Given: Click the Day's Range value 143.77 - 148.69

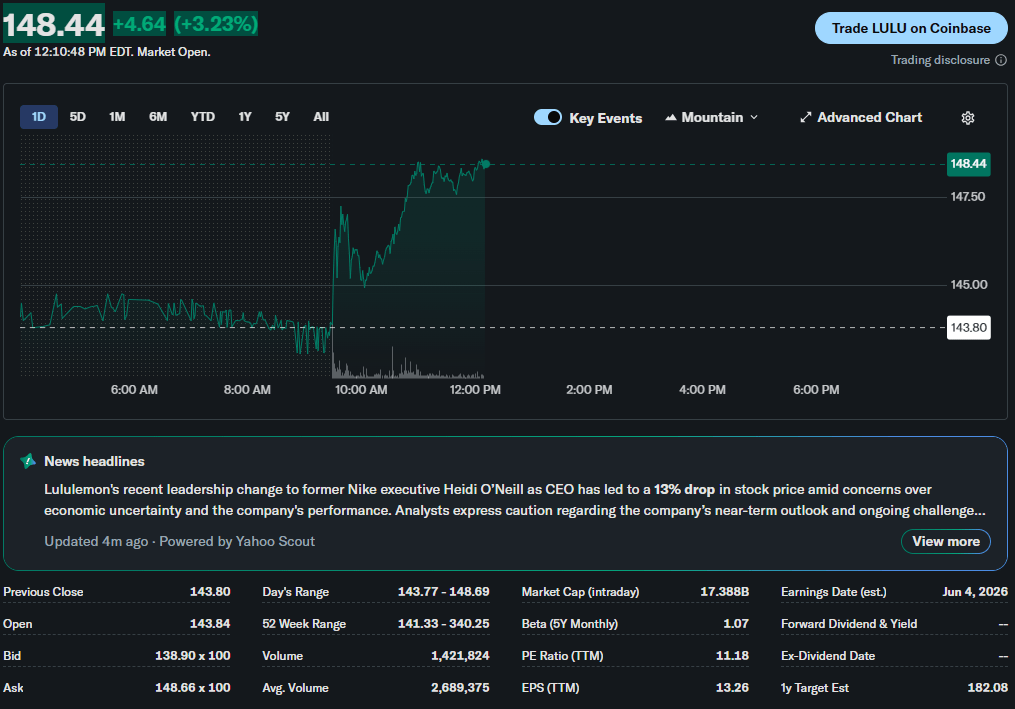Looking at the screenshot, I should coord(443,592).
